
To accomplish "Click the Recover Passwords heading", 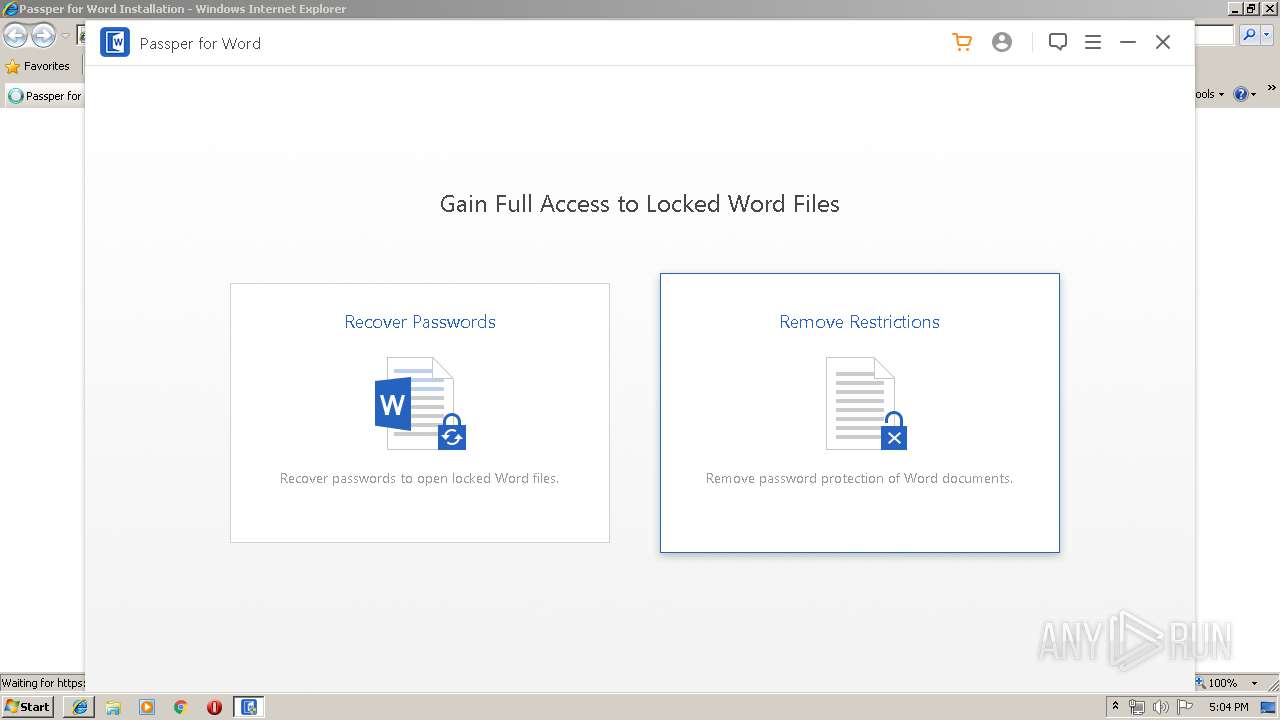I will 420,322.
